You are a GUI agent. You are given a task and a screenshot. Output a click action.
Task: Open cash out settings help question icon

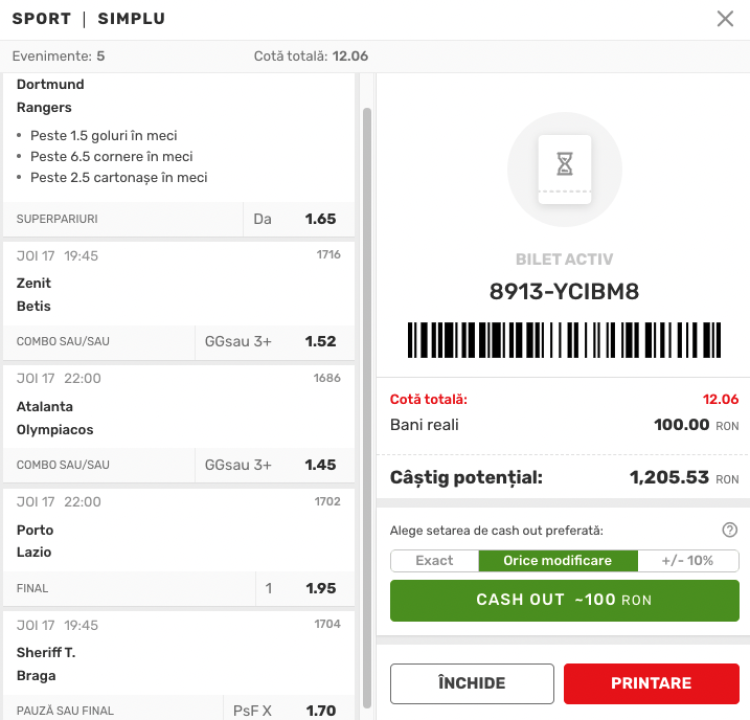coord(729,530)
